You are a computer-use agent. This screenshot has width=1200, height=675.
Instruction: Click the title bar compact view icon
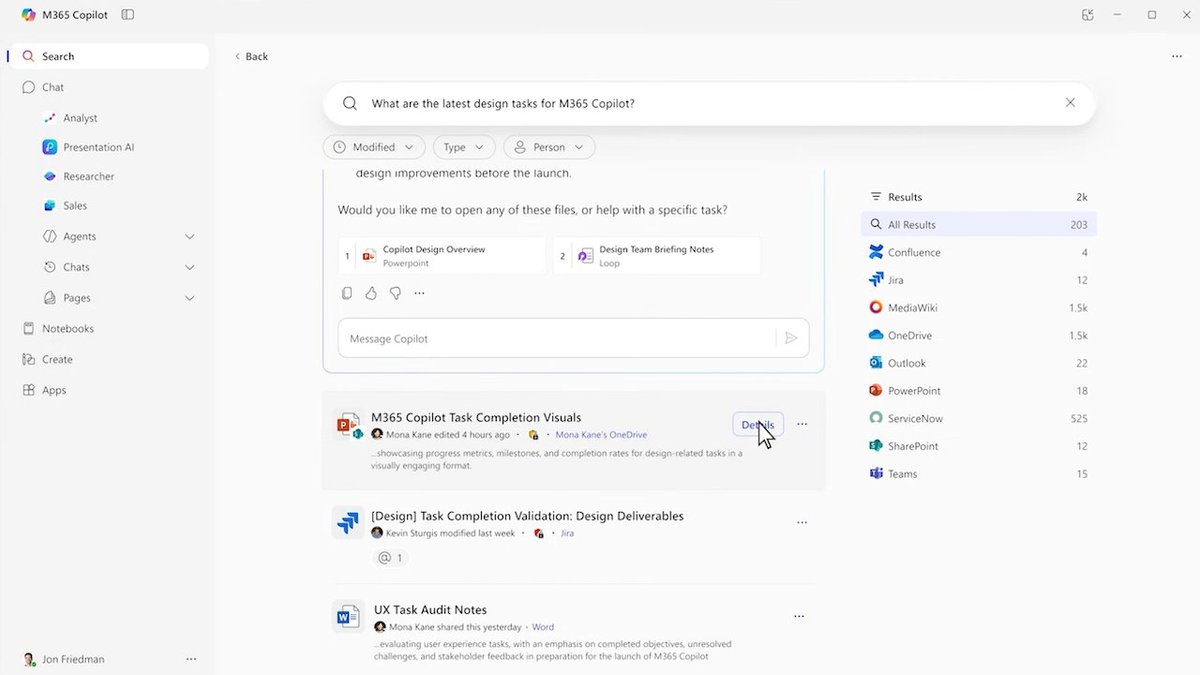point(1087,15)
